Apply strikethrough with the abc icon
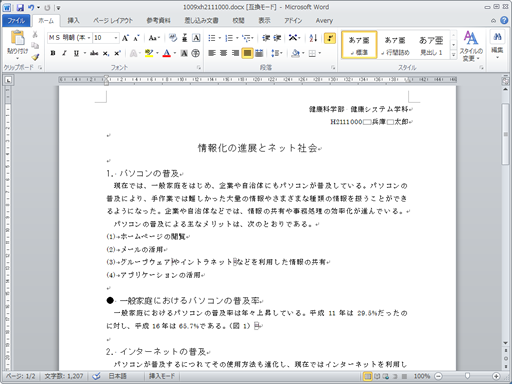The width and height of the screenshot is (512, 384). pyautogui.click(x=94, y=53)
